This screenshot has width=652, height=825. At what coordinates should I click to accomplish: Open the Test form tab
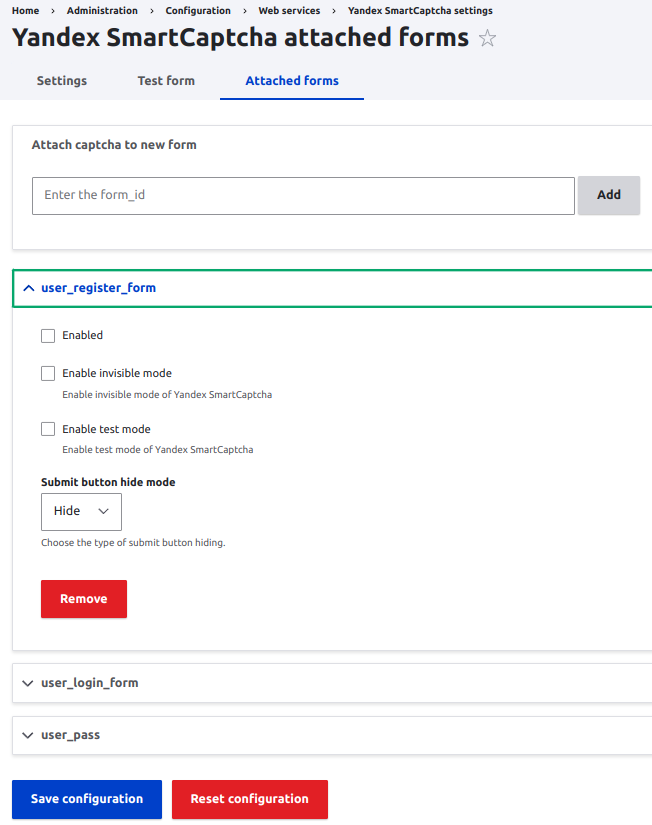(x=166, y=81)
